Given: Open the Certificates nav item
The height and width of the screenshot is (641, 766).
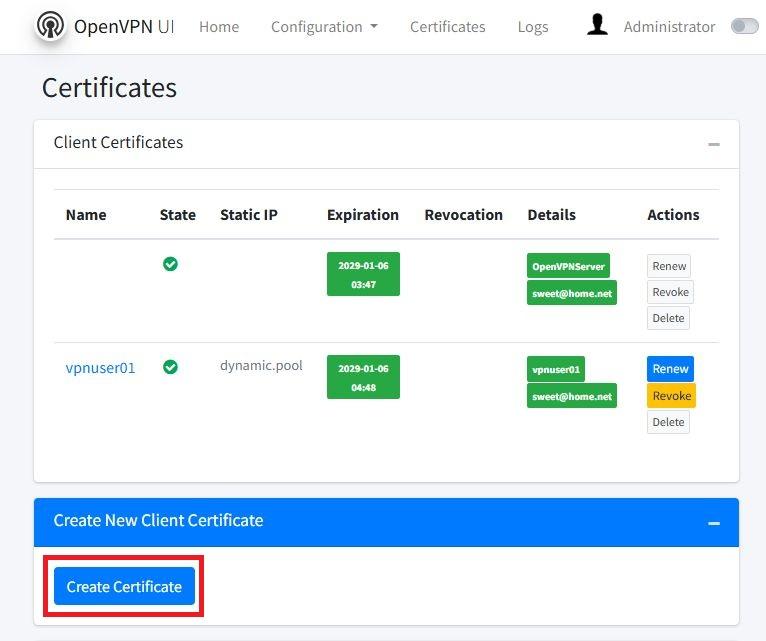Looking at the screenshot, I should (447, 26).
